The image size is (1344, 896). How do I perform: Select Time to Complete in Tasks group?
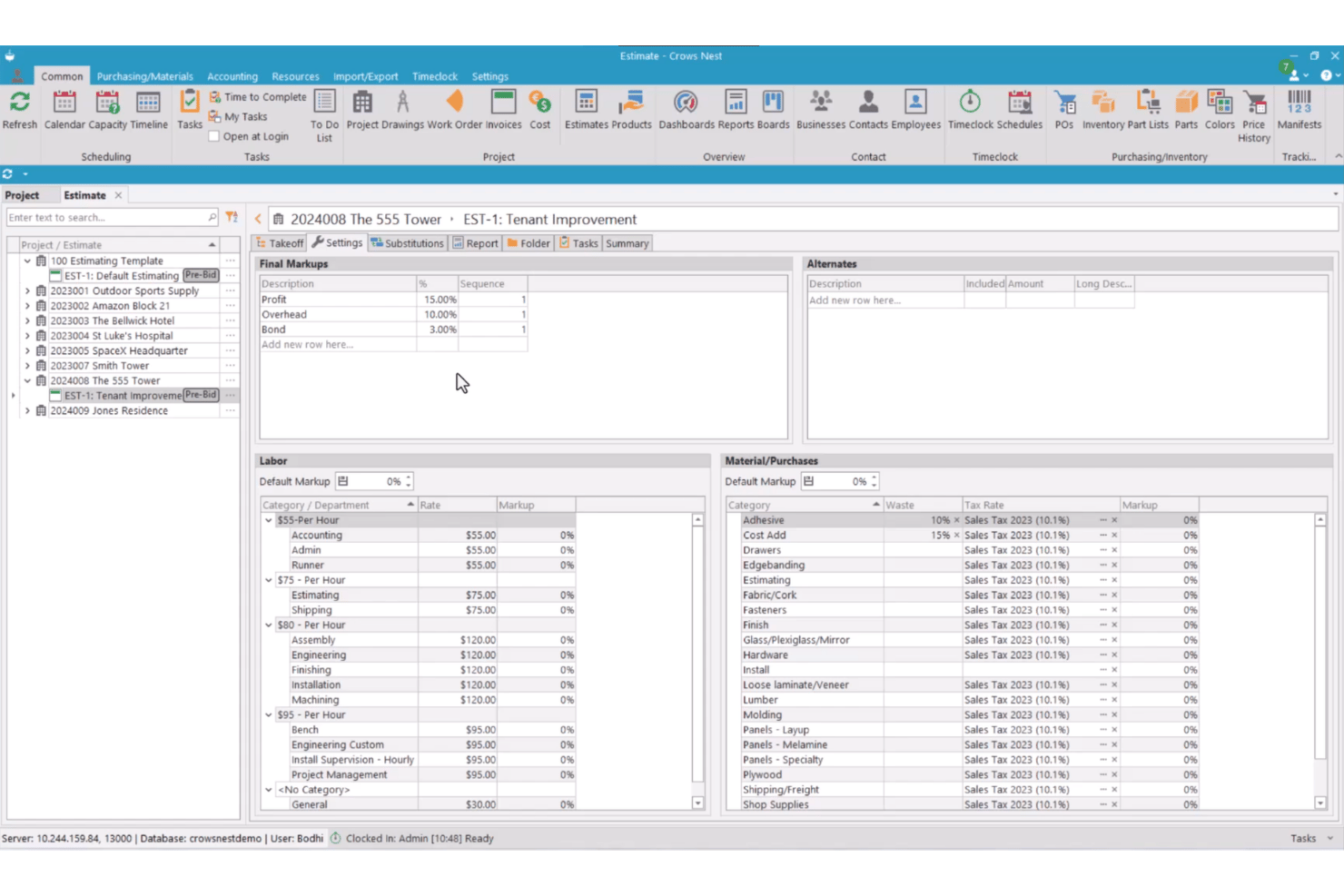[x=258, y=97]
